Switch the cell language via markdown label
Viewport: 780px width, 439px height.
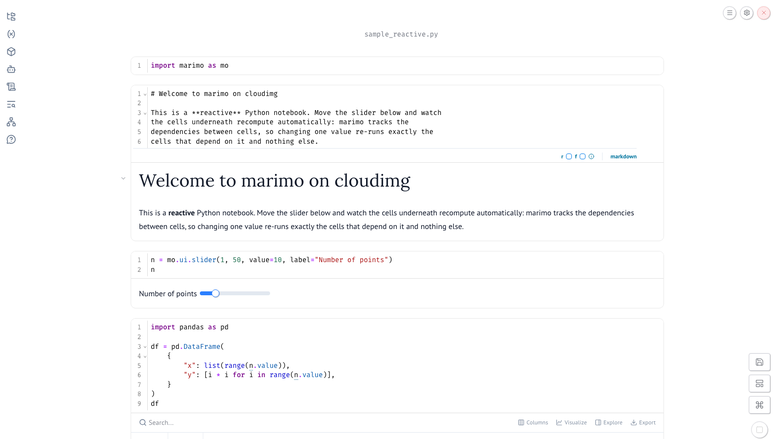coord(623,157)
